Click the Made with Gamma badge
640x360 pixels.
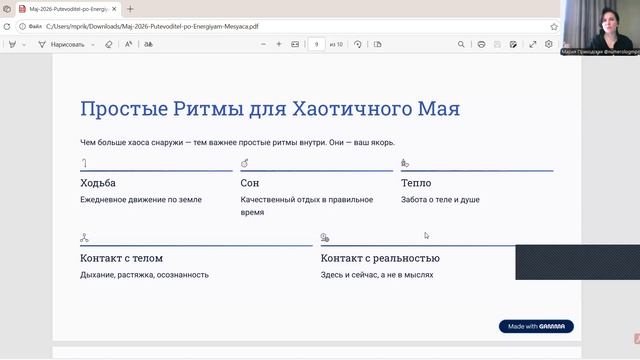click(536, 326)
